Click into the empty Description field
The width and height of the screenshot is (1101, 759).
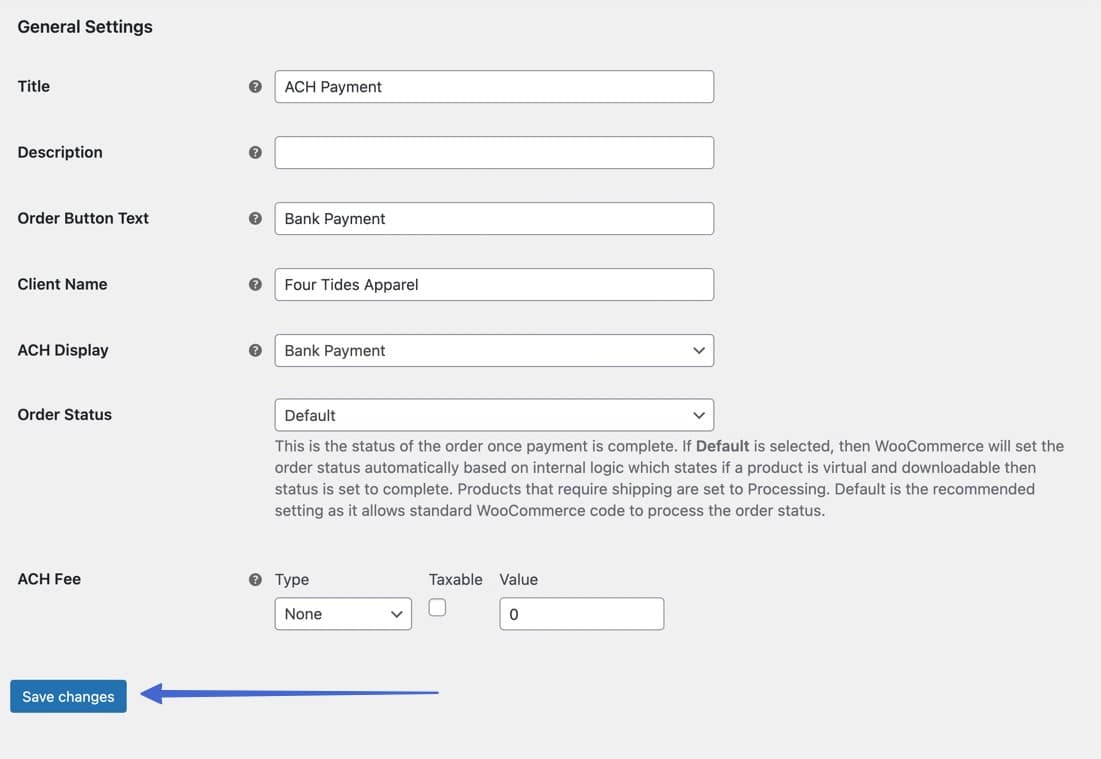[494, 153]
